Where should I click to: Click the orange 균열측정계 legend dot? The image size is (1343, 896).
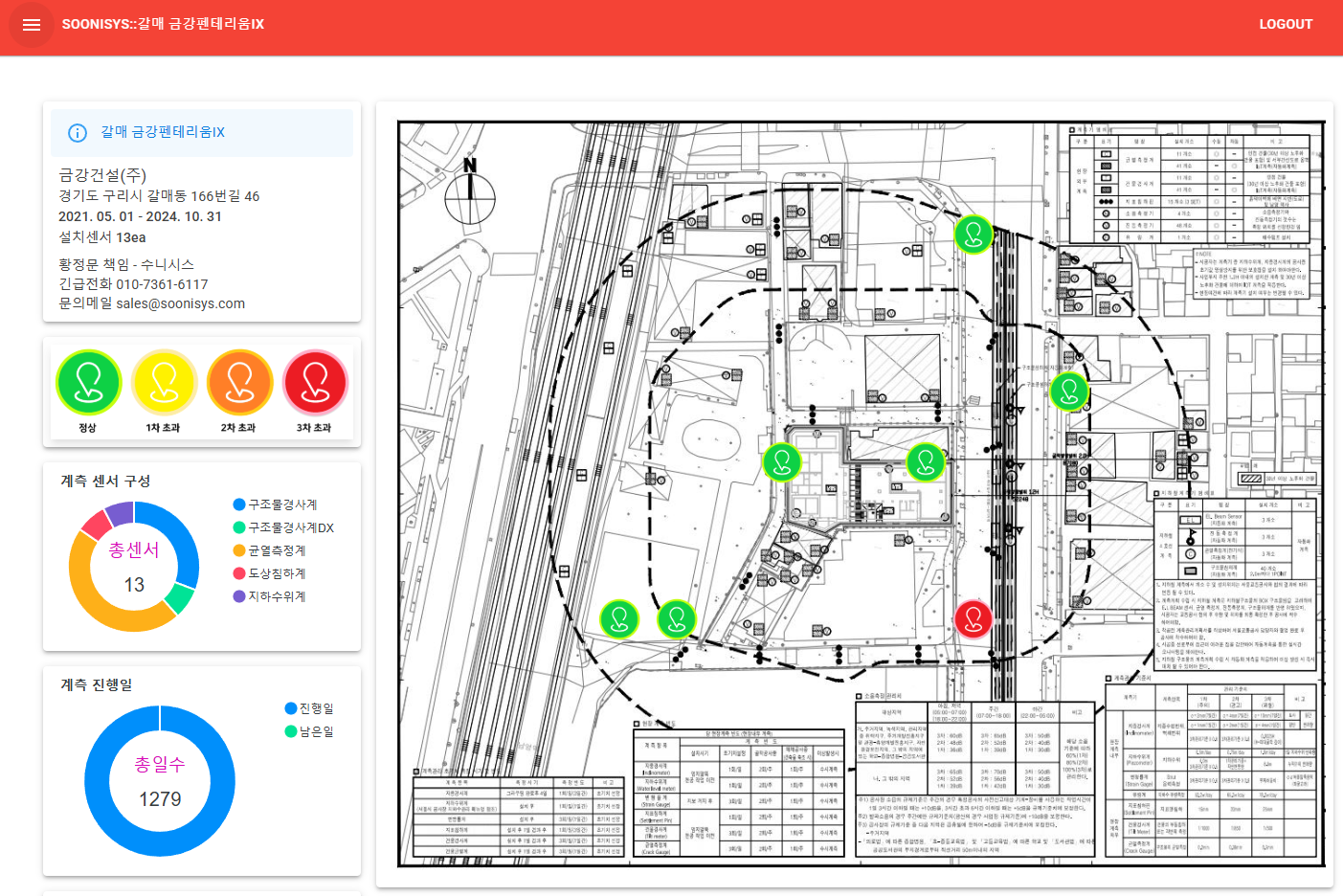click(239, 550)
